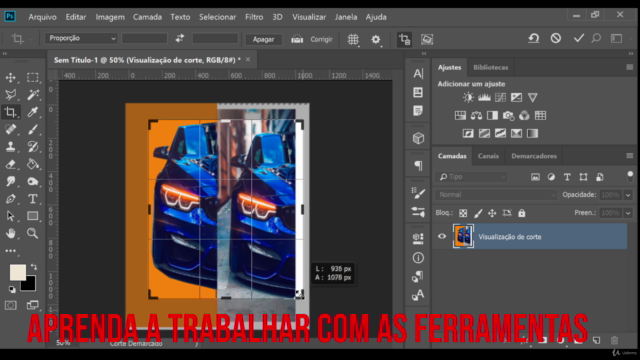This screenshot has height=360, width=640.
Task: Select the History Brush tool
Action: pyautogui.click(x=33, y=147)
